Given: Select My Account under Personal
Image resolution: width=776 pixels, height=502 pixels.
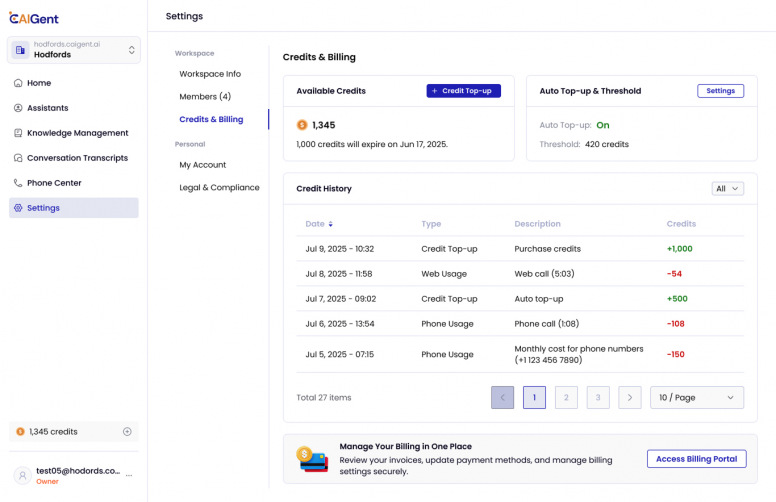Looking at the screenshot, I should 203,165.
